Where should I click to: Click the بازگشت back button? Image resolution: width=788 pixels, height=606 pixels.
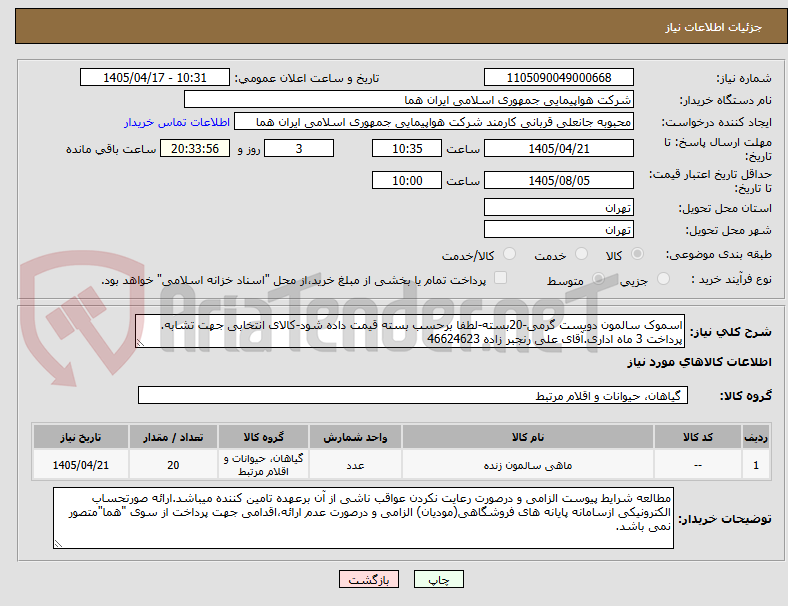point(369,579)
